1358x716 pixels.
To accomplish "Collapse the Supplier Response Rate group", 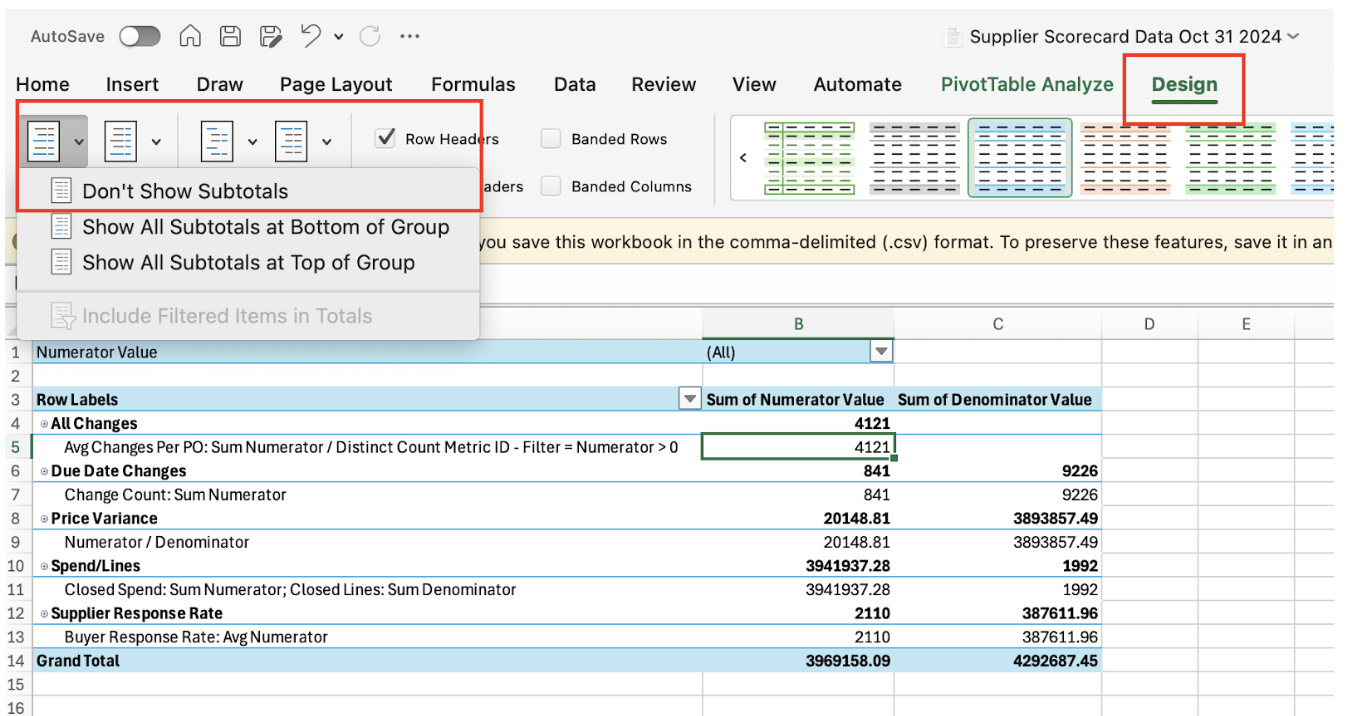I will coord(44,614).
